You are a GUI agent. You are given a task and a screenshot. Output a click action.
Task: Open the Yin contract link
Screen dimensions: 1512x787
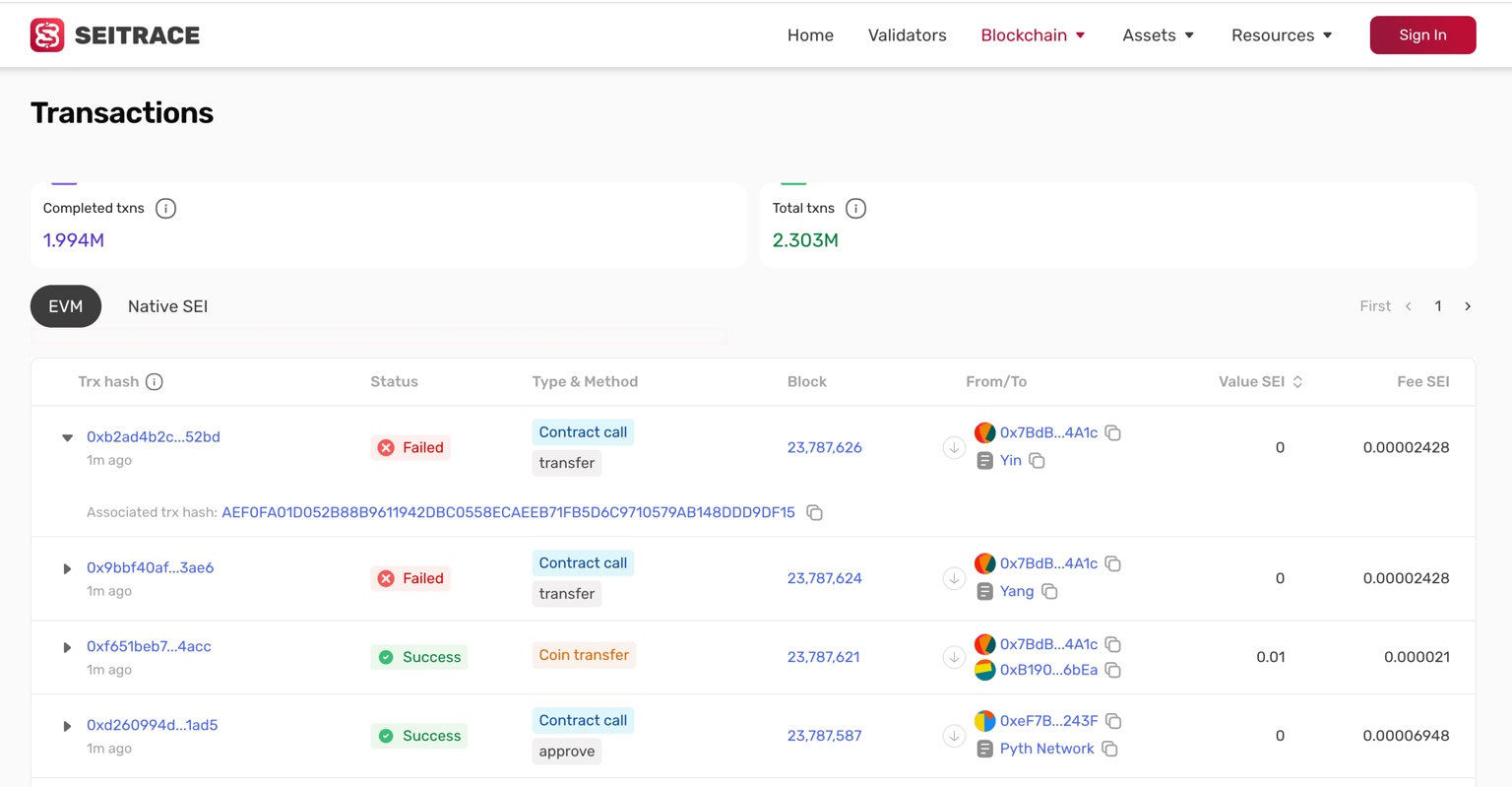click(1011, 461)
